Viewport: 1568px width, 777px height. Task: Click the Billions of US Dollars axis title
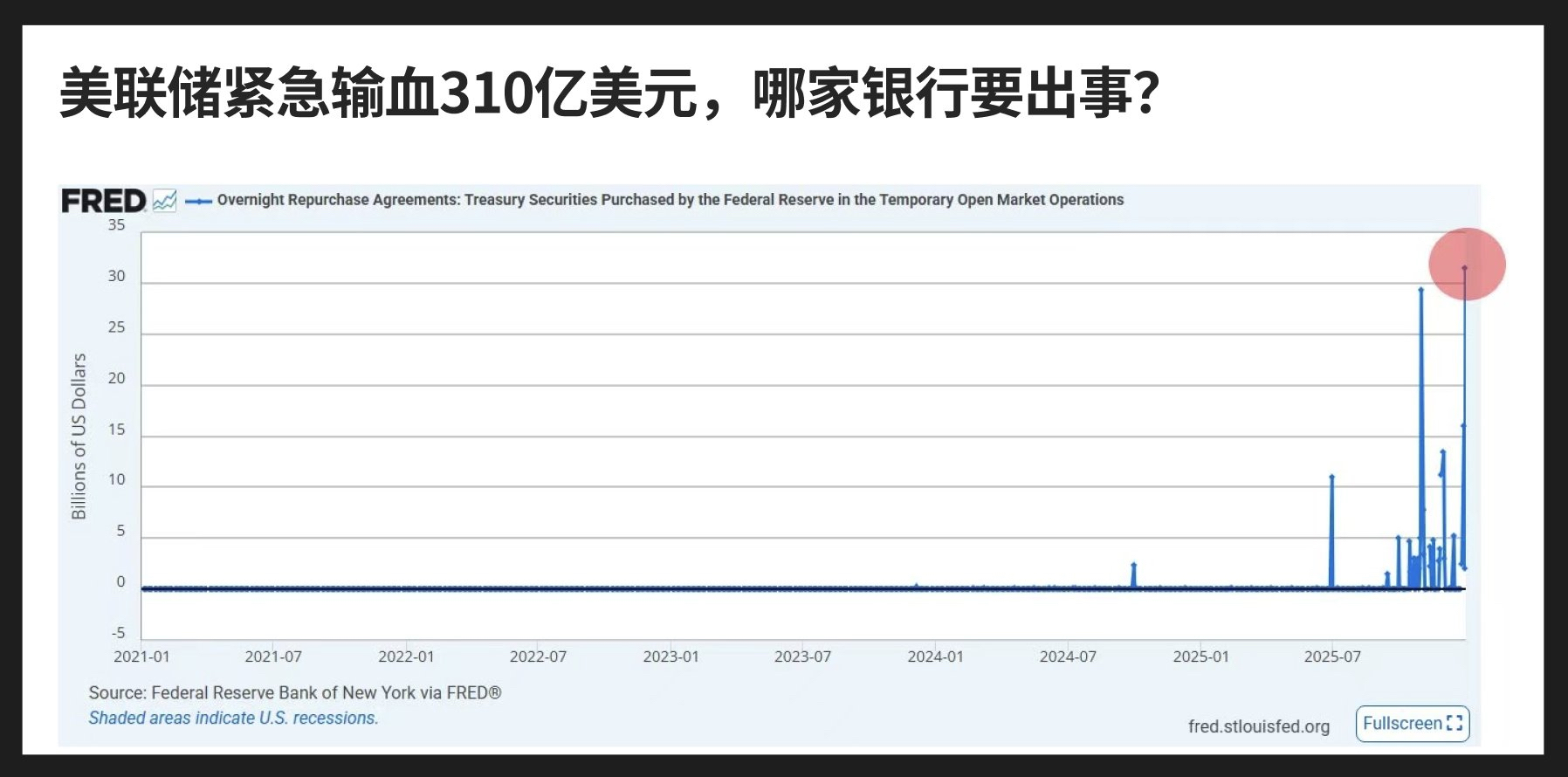[x=79, y=437]
